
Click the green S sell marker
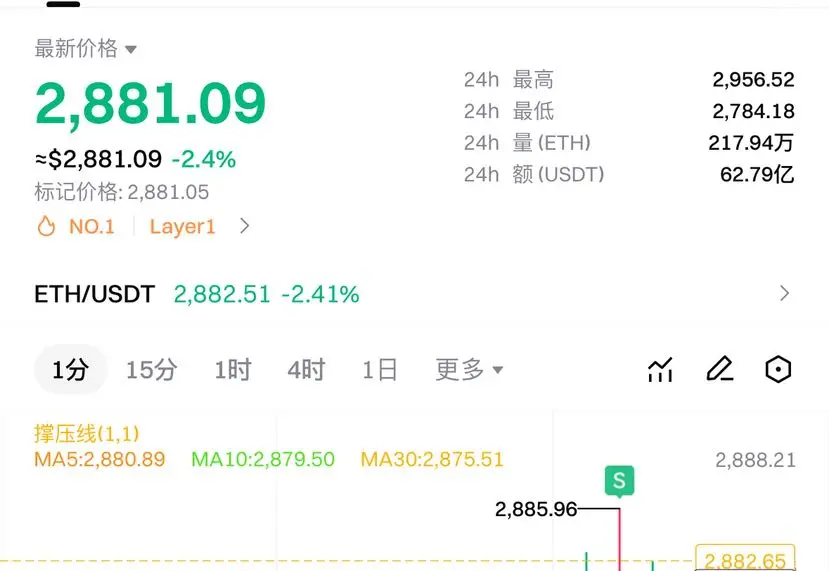tap(619, 481)
